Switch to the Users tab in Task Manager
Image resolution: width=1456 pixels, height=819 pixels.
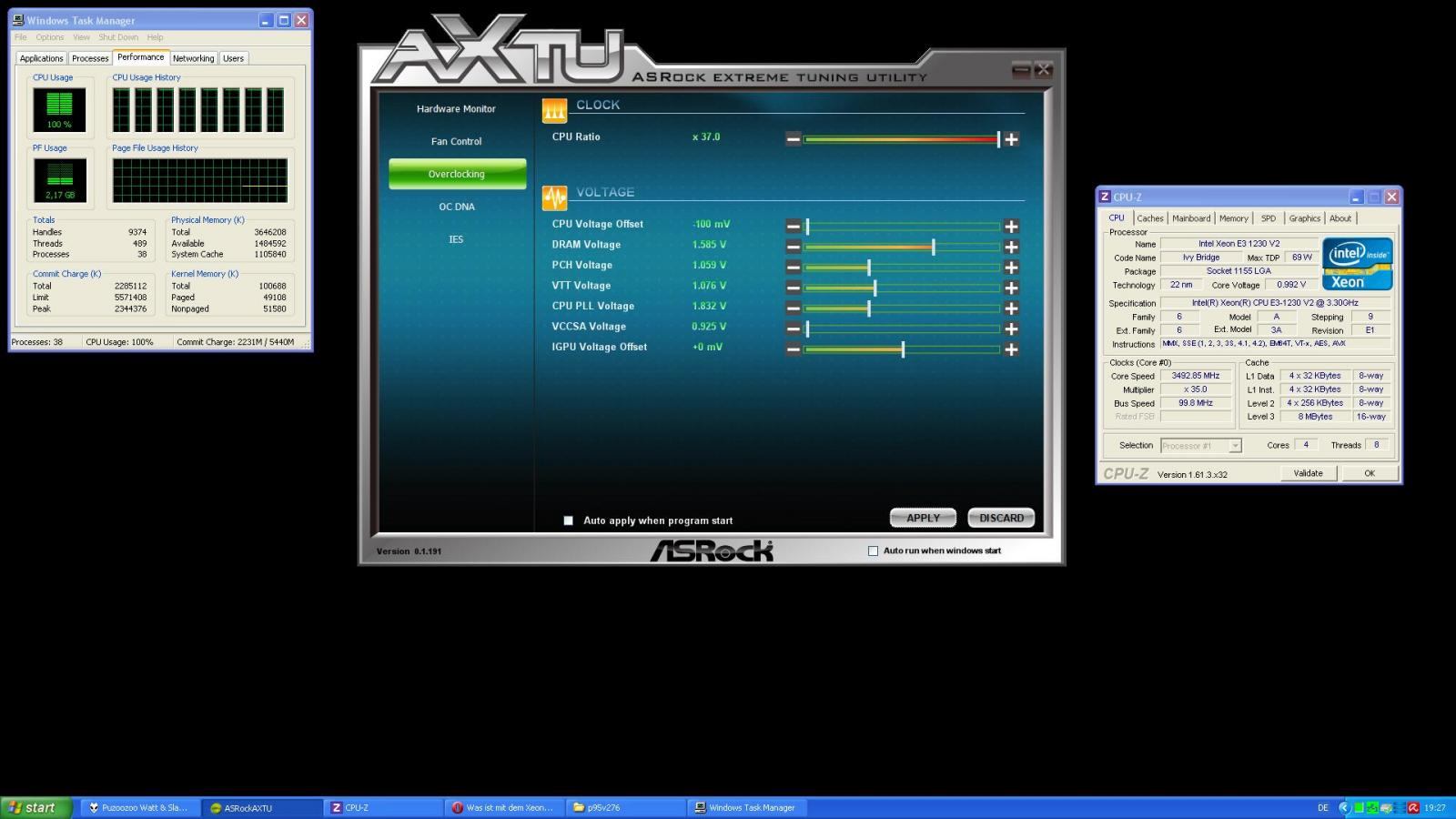[x=234, y=58]
